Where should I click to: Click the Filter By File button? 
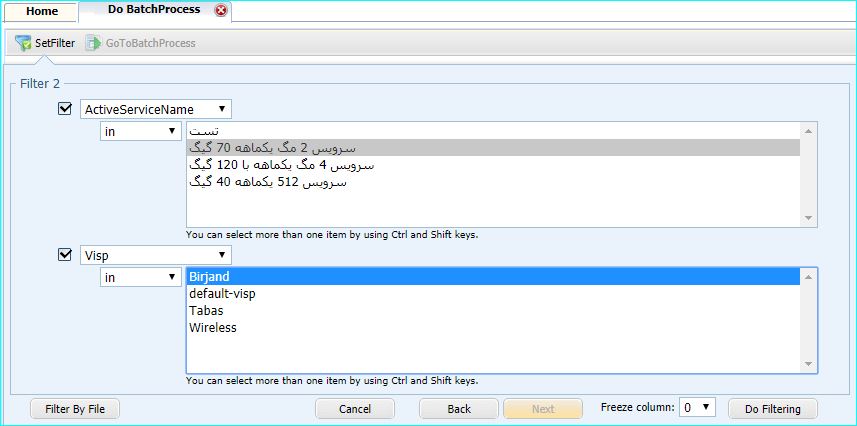75,409
